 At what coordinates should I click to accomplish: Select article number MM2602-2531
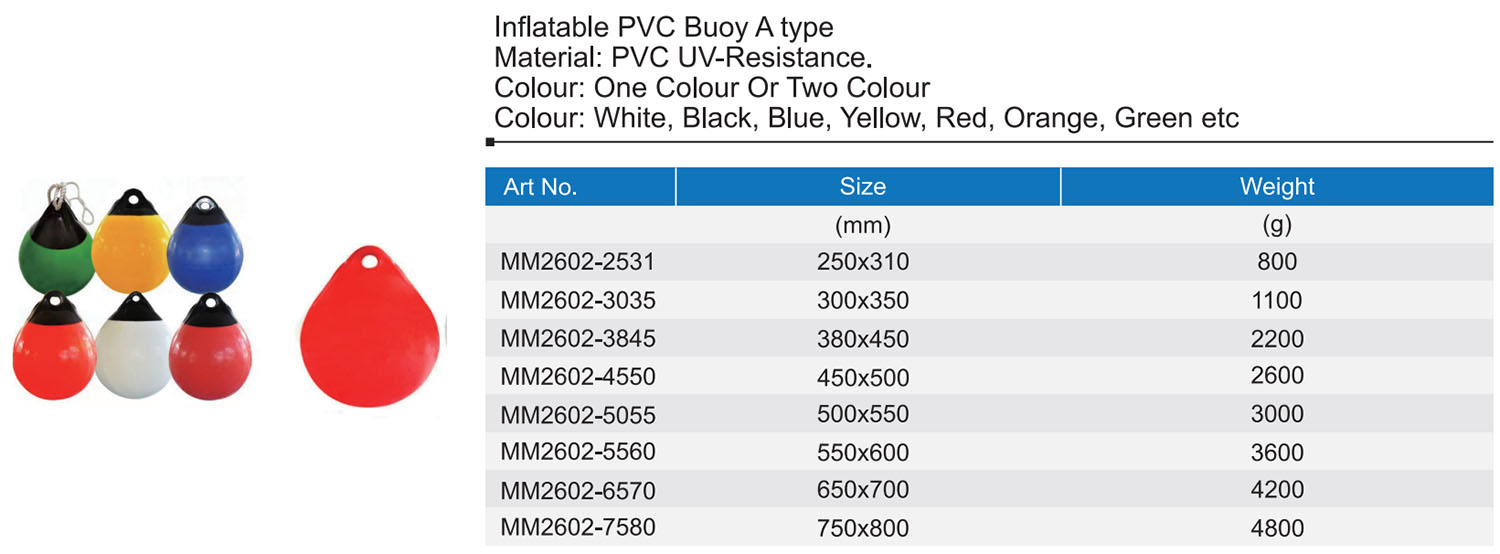click(x=578, y=262)
